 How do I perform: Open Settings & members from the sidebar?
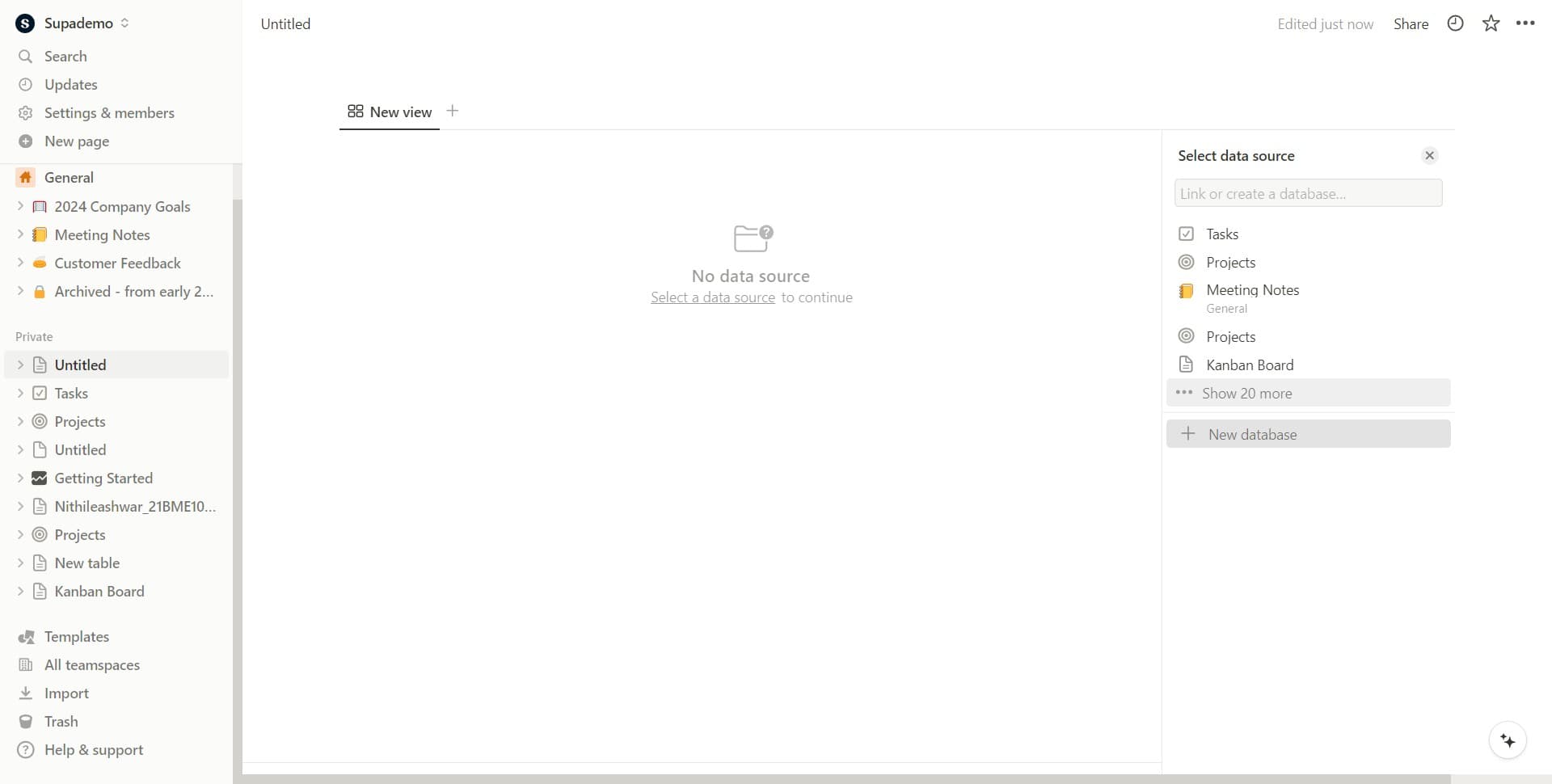(108, 112)
